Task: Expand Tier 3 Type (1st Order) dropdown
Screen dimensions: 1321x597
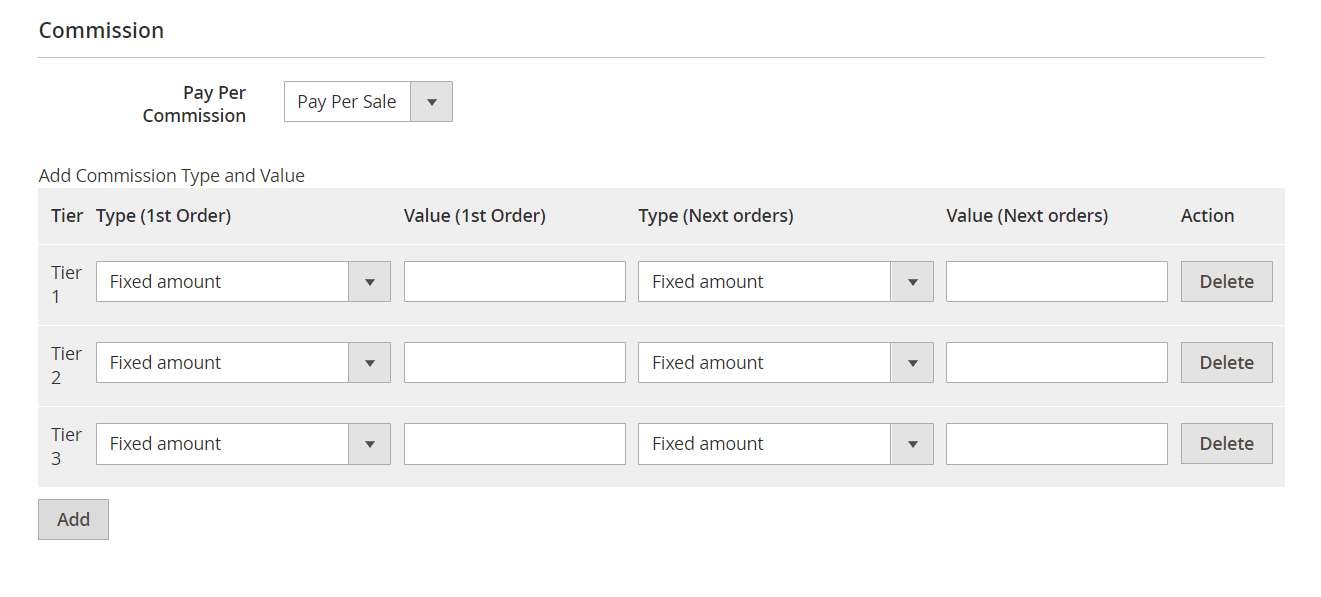Action: 243,444
